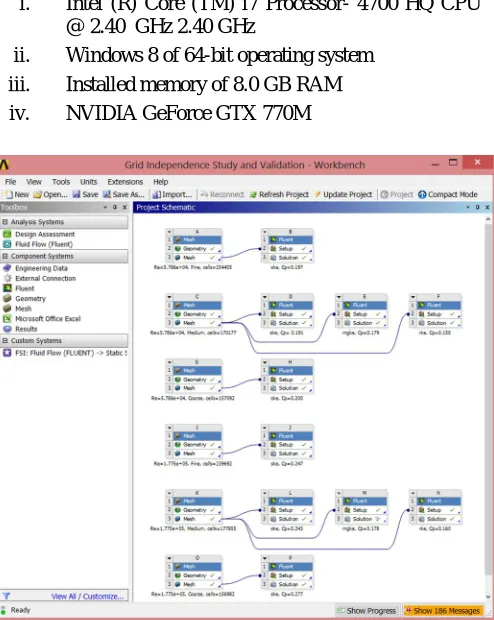This screenshot has height=620, width=494.
Task: Click the Open project folder icon
Action: click(x=38, y=195)
